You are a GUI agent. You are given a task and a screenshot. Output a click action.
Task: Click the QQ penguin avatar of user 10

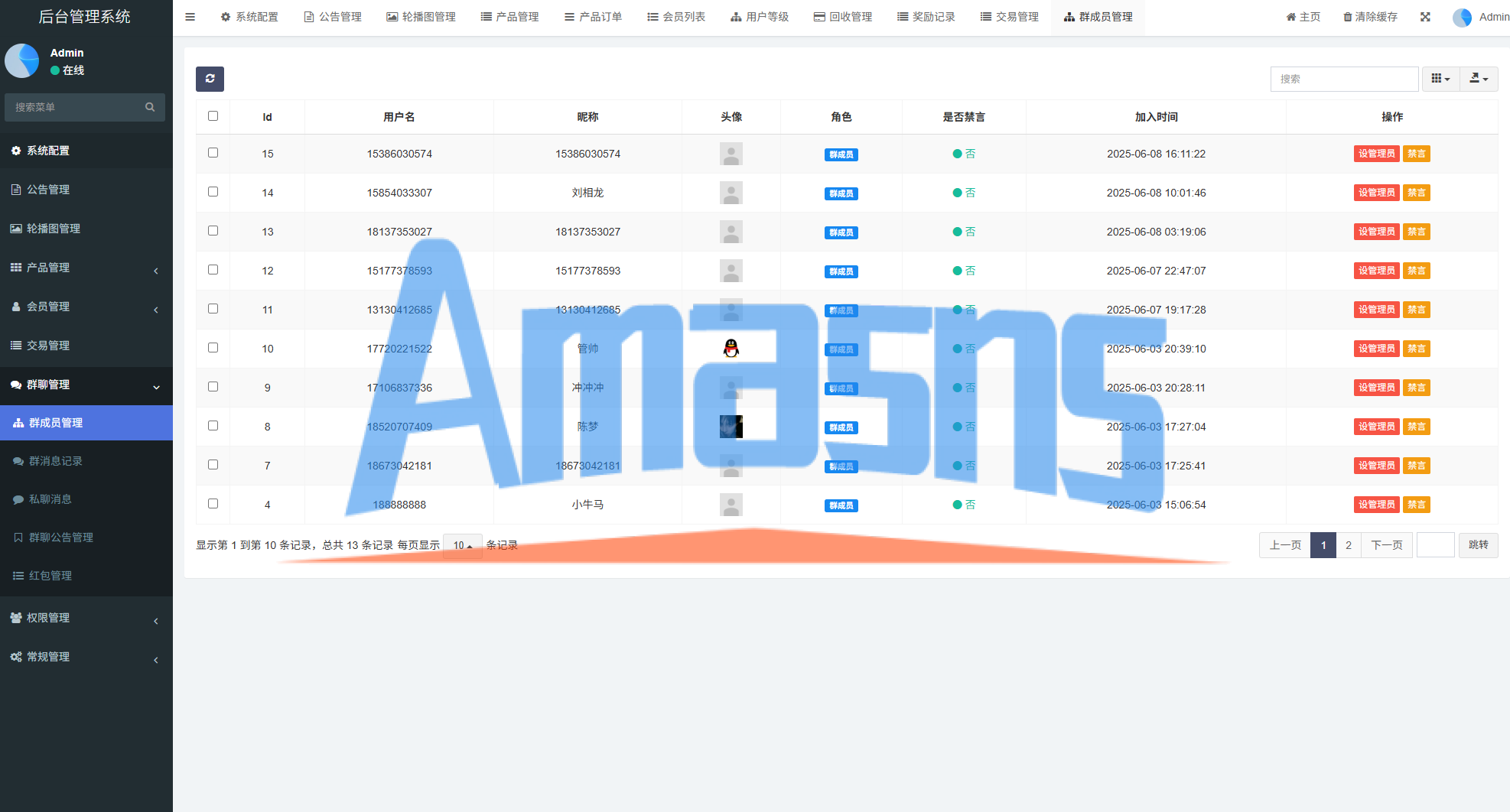[731, 349]
